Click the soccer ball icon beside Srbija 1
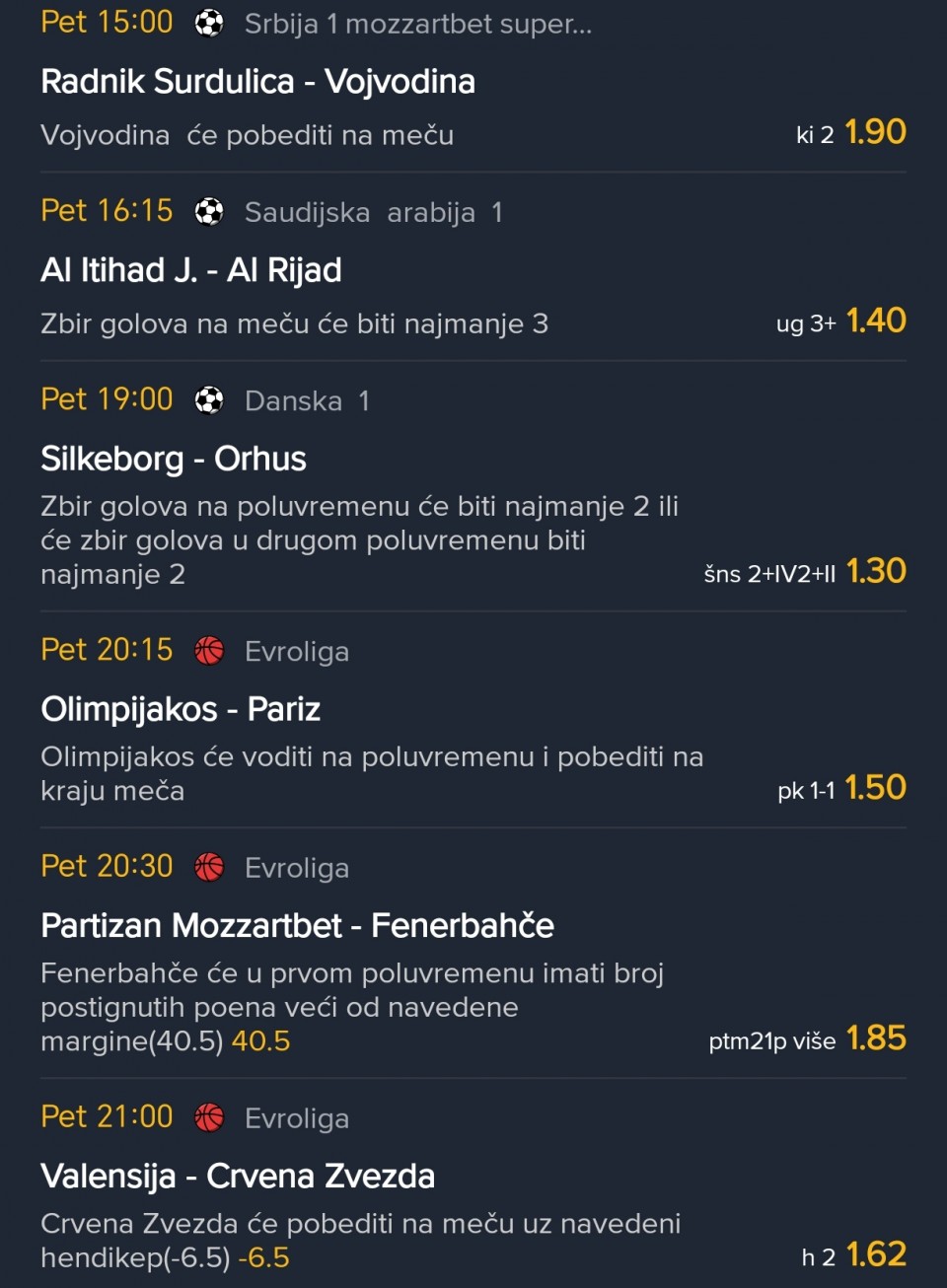 point(209,23)
